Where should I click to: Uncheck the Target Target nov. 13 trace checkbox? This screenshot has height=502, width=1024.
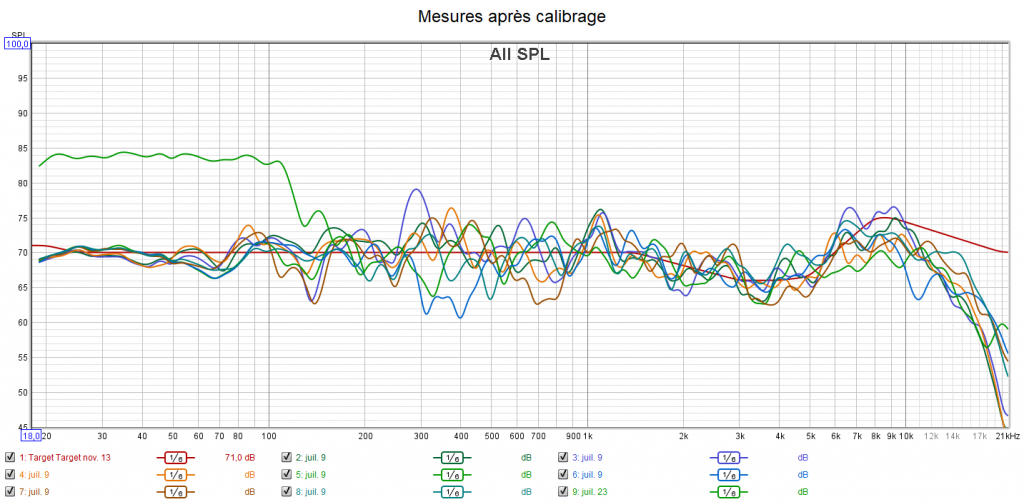[x=10, y=458]
